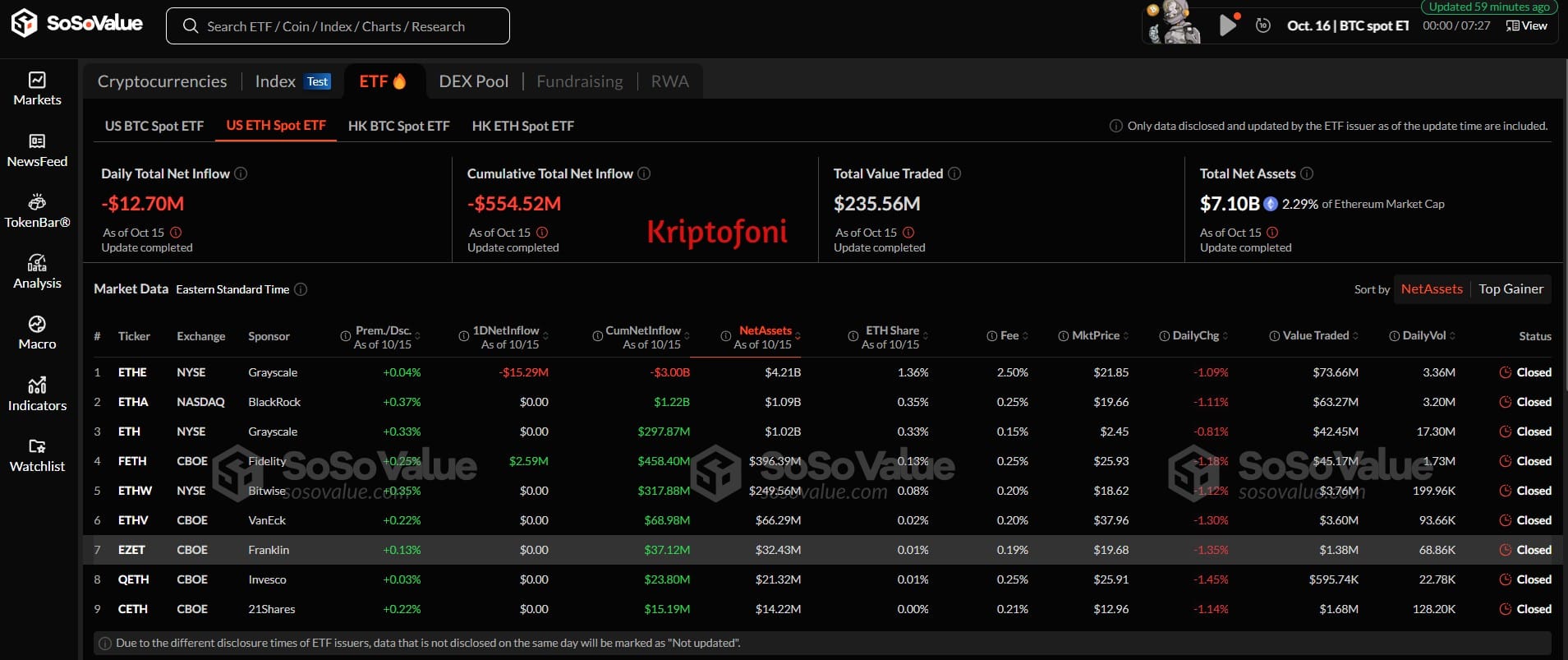Image resolution: width=1568 pixels, height=660 pixels.
Task: Select the ETF tab
Action: [x=383, y=81]
